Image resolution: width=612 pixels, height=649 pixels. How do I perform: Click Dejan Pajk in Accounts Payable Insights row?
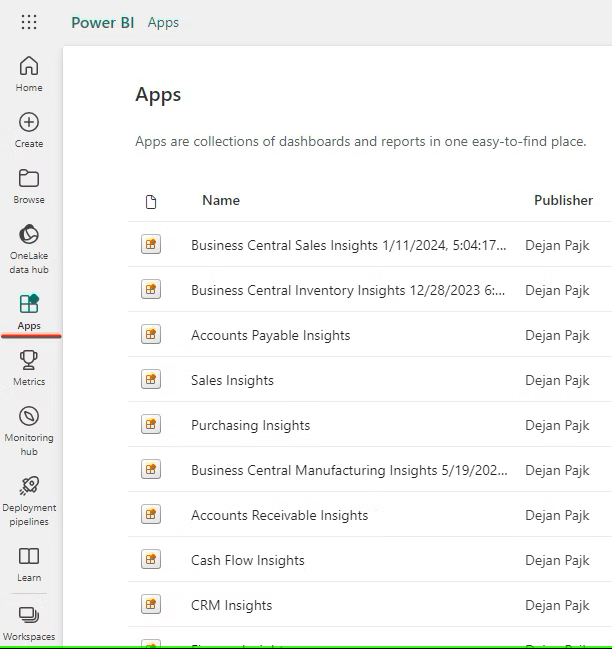pos(557,335)
